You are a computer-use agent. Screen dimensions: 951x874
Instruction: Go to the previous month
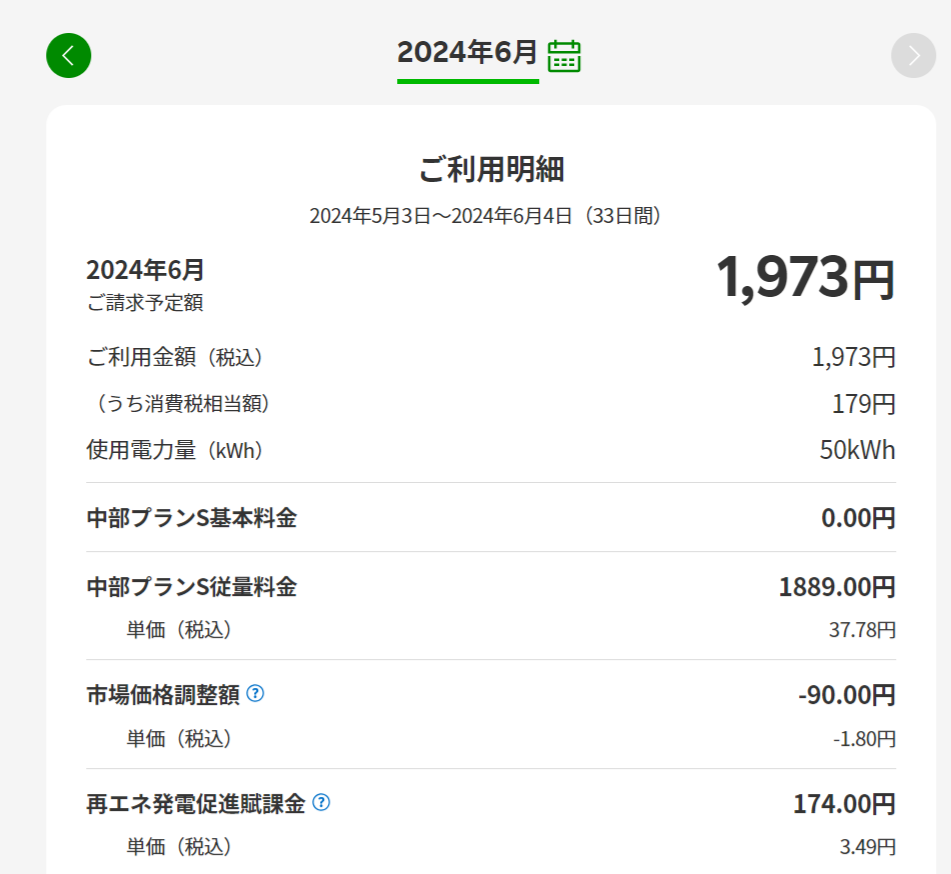pyautogui.click(x=68, y=55)
